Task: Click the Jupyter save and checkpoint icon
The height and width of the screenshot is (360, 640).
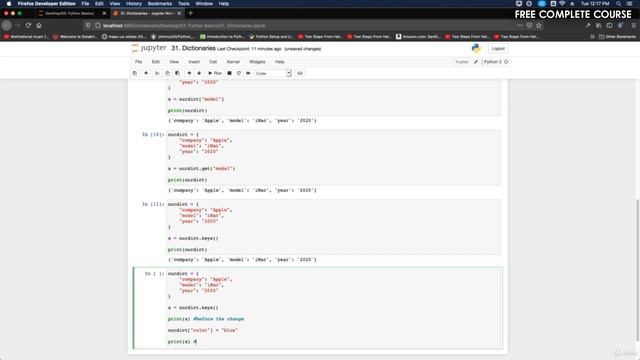Action: click(x=135, y=73)
